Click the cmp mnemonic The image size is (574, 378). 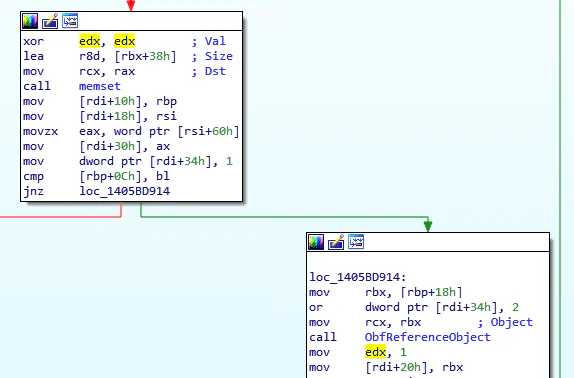coord(34,176)
